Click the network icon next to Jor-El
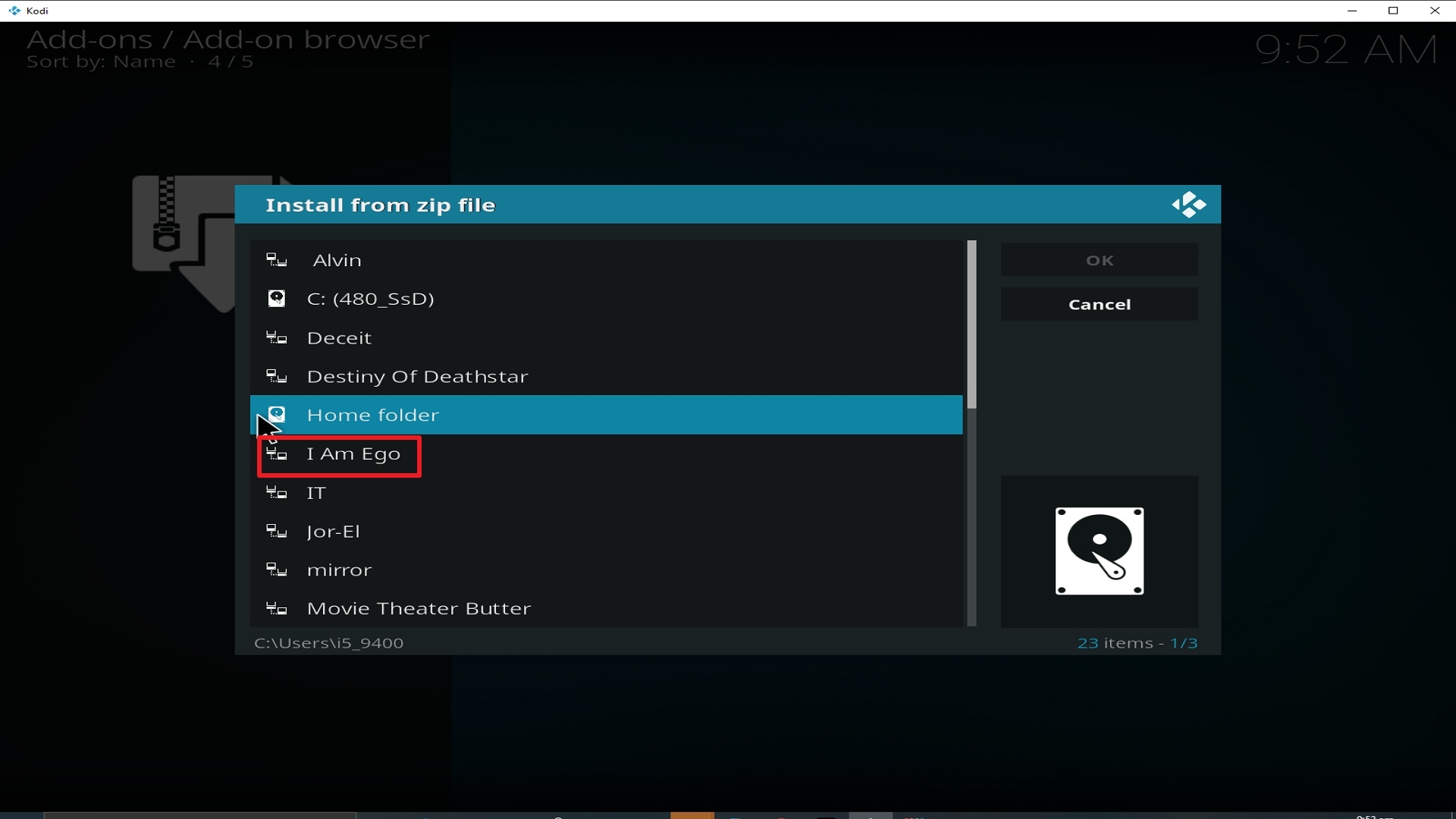This screenshot has height=819, width=1456. [277, 531]
